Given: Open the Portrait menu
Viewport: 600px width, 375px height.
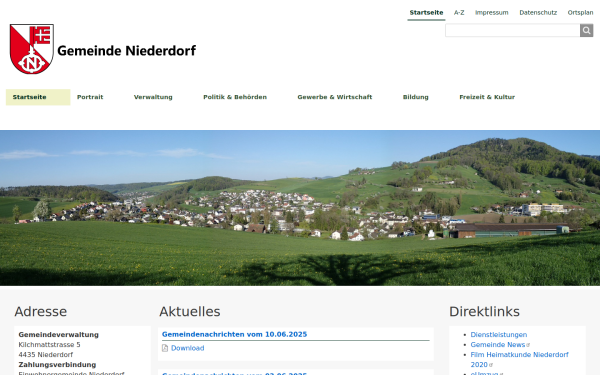Looking at the screenshot, I should point(90,97).
